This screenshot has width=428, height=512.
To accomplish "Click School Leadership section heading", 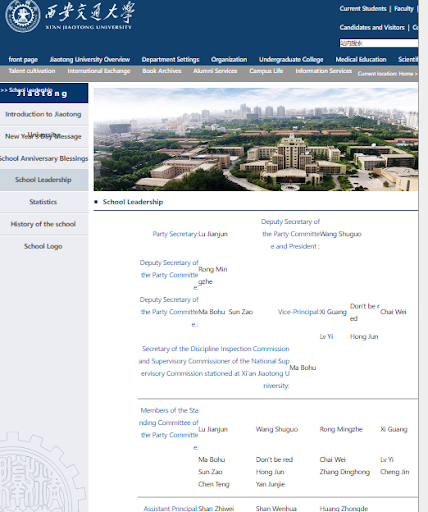I will 133,202.
